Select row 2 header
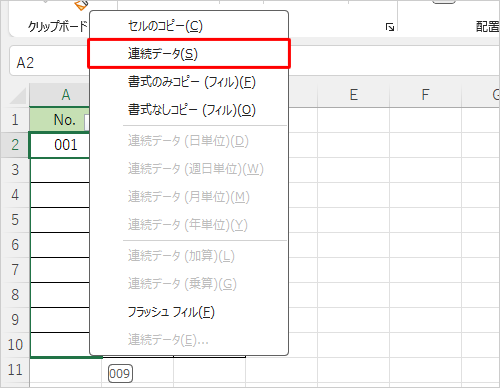Screen dimensions: 500x388 point(15,145)
